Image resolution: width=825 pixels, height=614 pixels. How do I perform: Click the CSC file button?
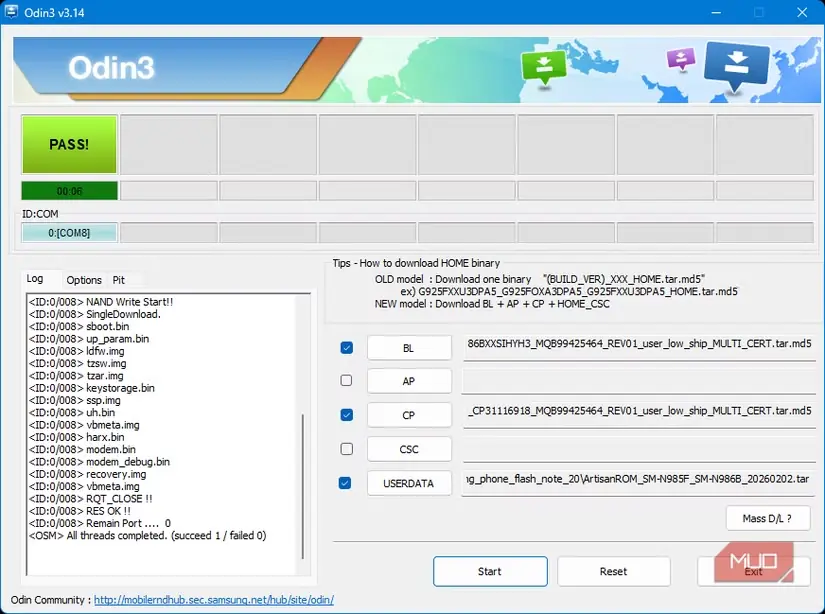(x=409, y=449)
